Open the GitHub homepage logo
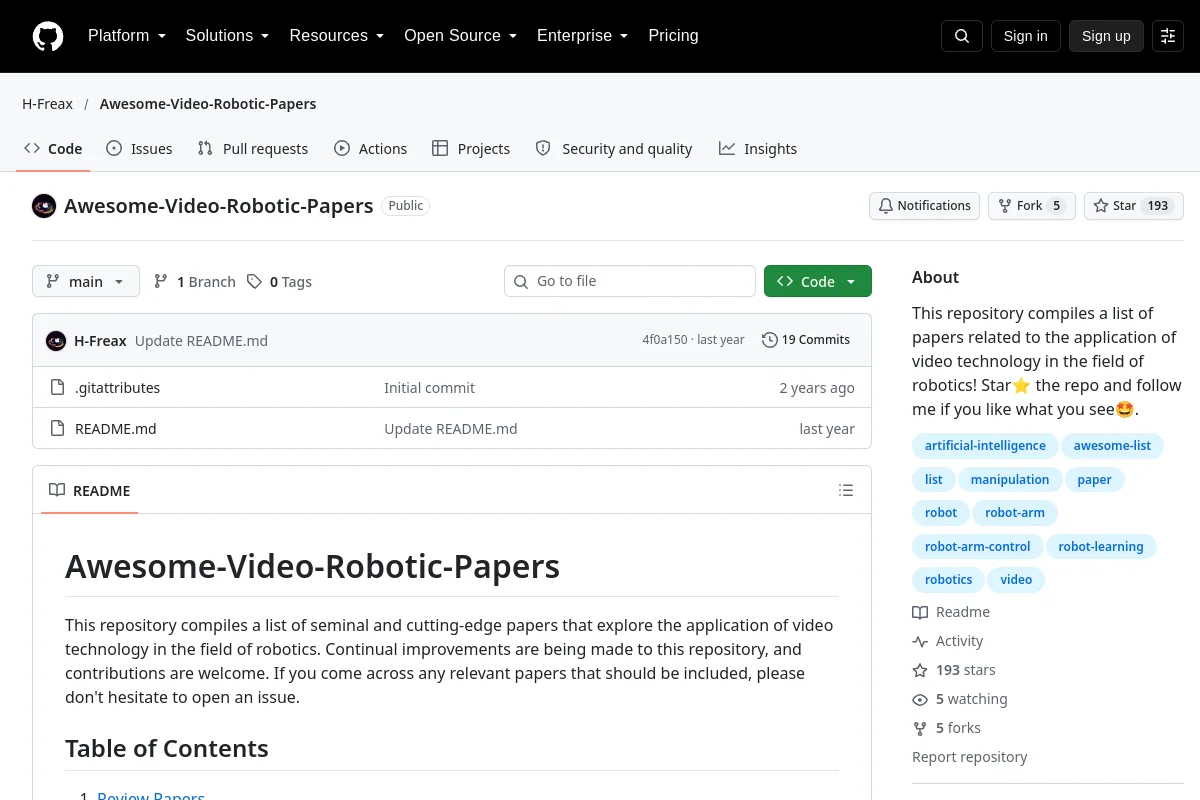Image resolution: width=1200 pixels, height=800 pixels. [48, 36]
